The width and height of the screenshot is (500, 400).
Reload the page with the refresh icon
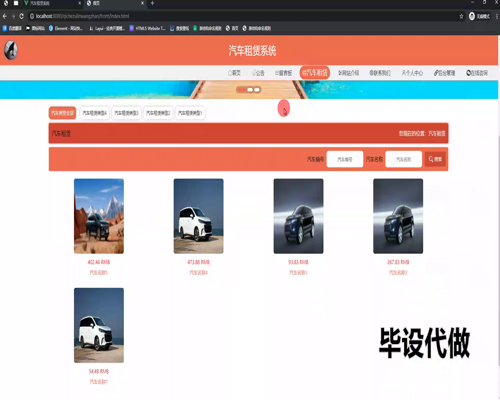pyautogui.click(x=22, y=16)
